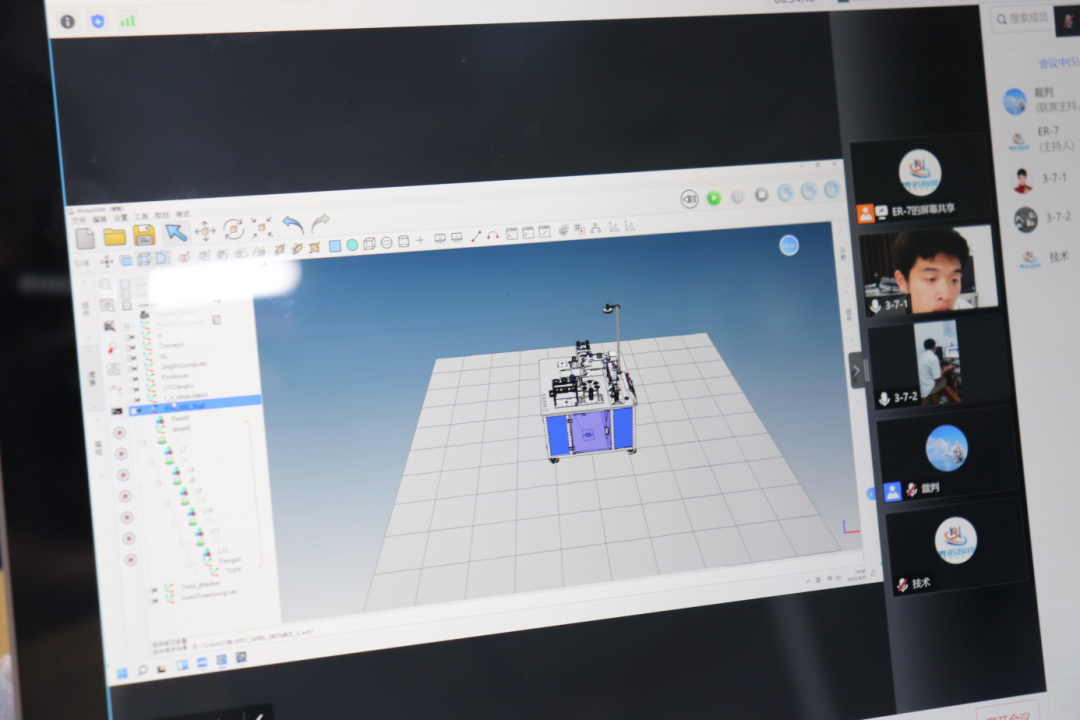1080x720 pixels.
Task: Add a wireframe cube primitive
Action: click(369, 243)
